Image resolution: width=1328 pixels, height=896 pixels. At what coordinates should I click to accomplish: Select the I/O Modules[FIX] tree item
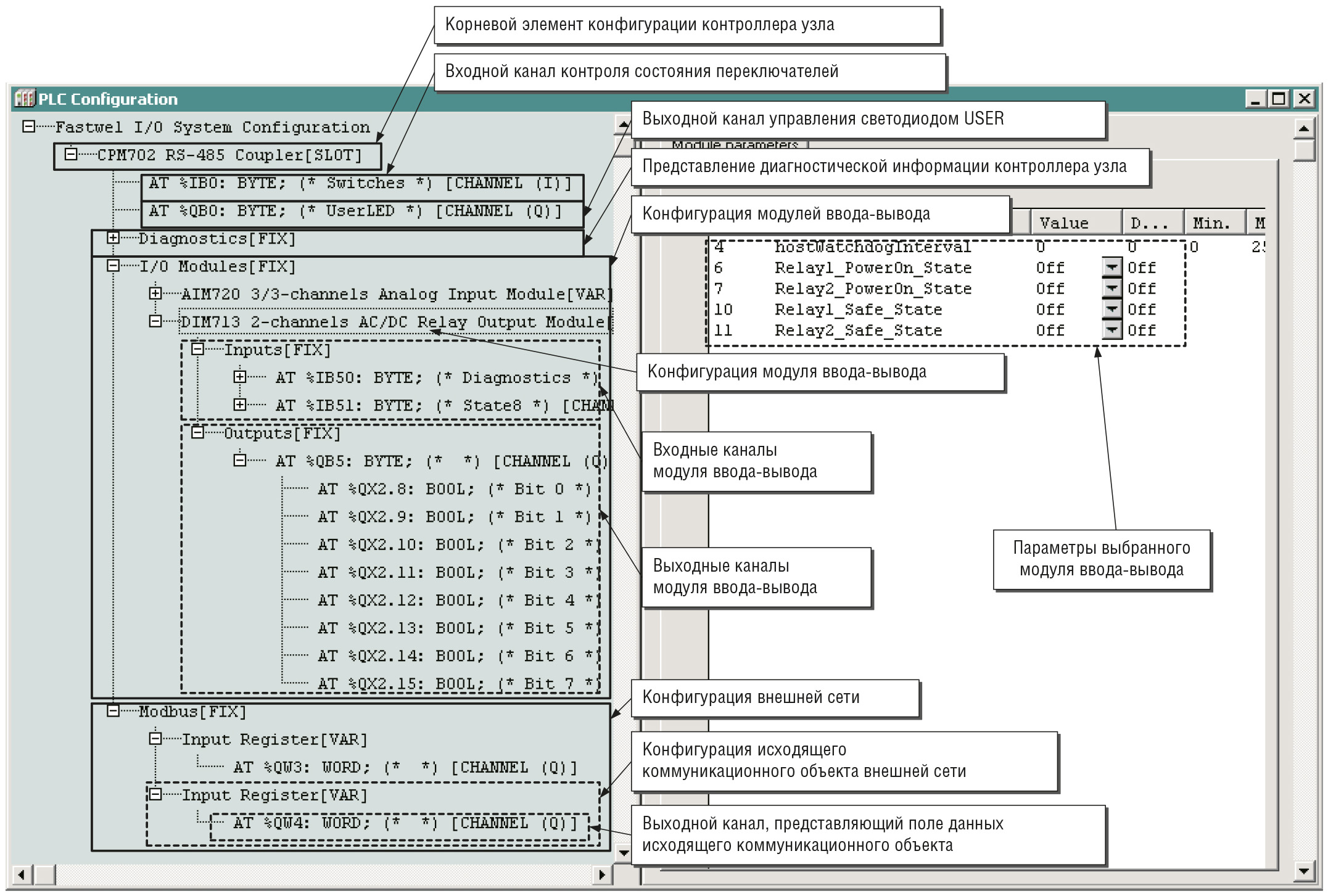pyautogui.click(x=217, y=266)
